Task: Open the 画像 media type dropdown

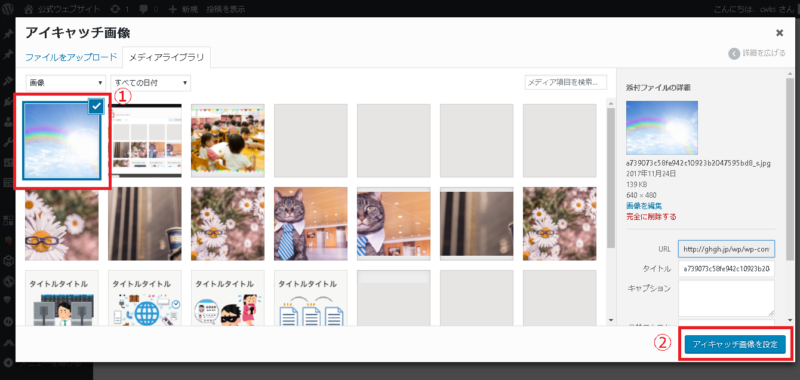Action: click(x=65, y=83)
